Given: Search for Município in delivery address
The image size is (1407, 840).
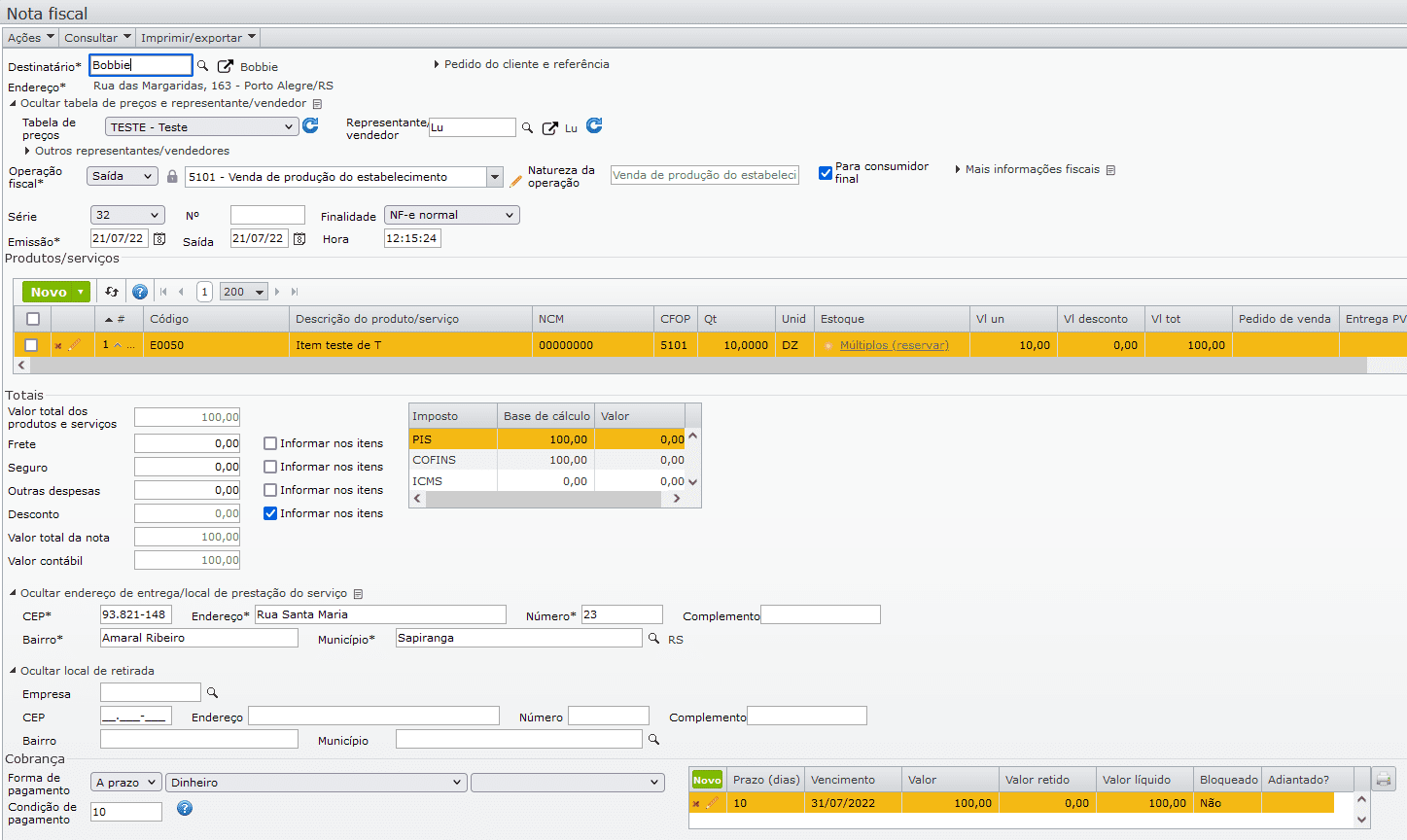Looking at the screenshot, I should (x=654, y=639).
